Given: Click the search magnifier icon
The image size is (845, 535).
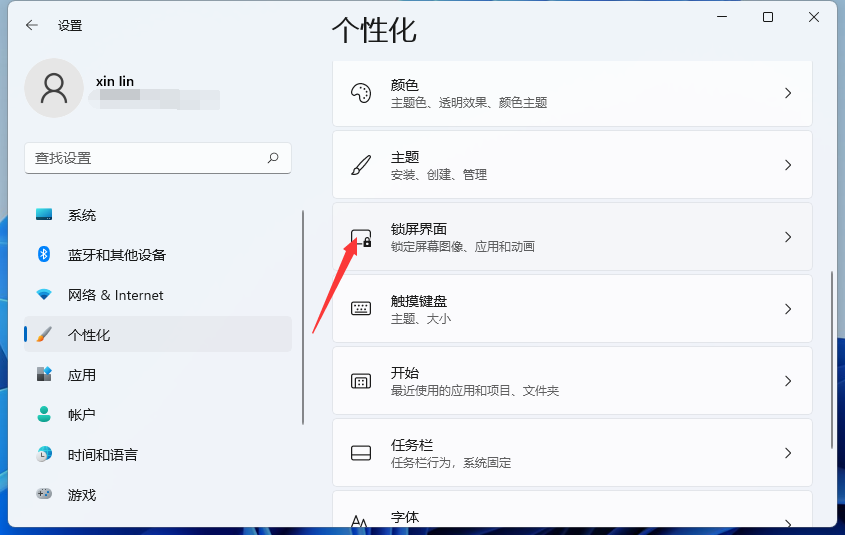Looking at the screenshot, I should (273, 158).
